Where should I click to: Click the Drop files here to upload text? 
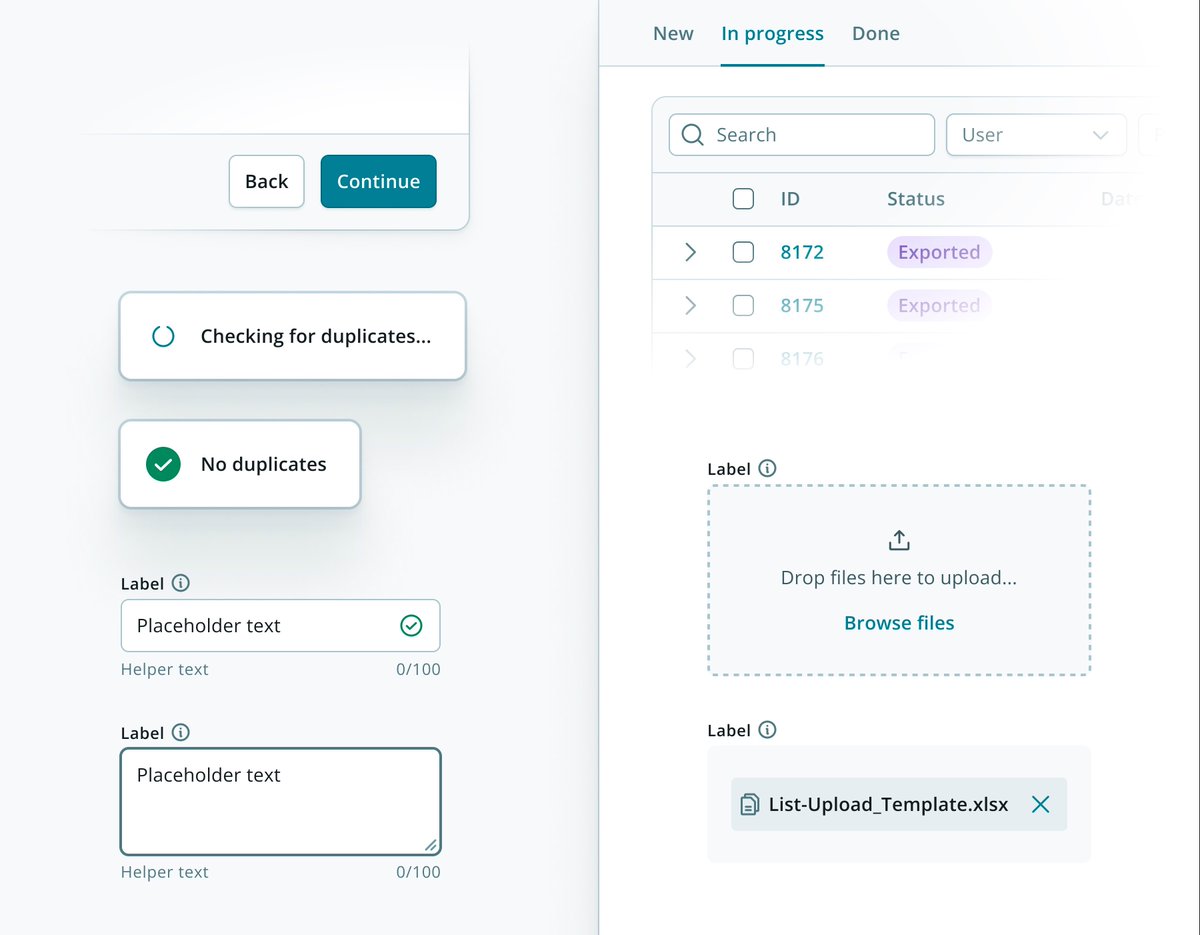coord(899,578)
